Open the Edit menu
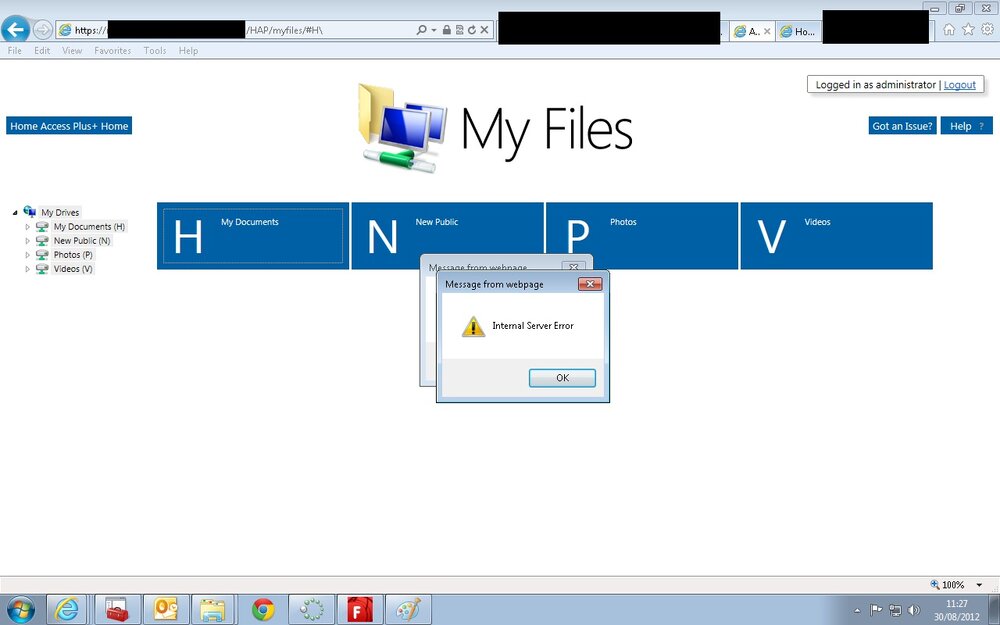 click(42, 50)
